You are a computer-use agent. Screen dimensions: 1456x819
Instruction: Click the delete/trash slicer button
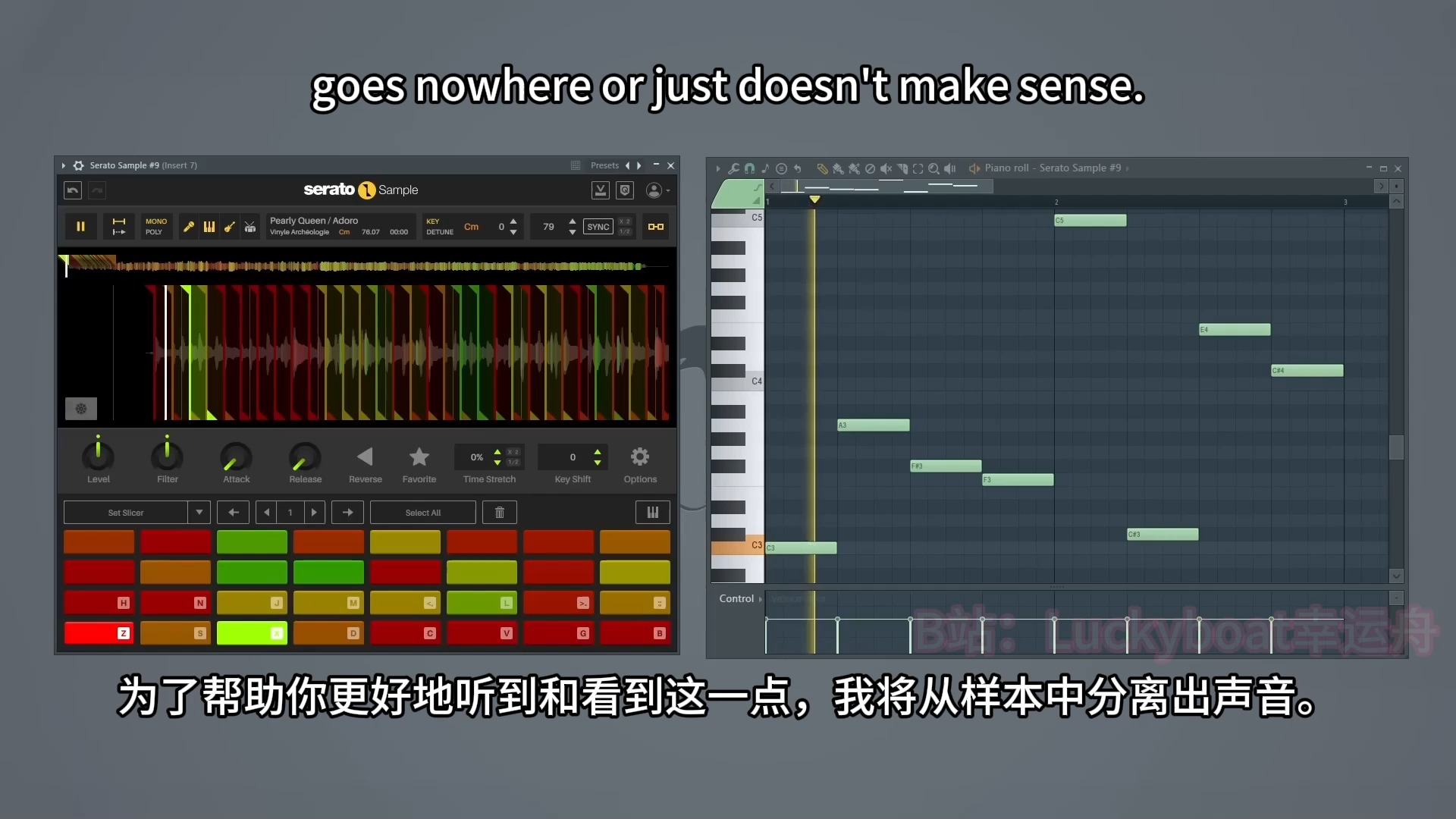coord(500,513)
